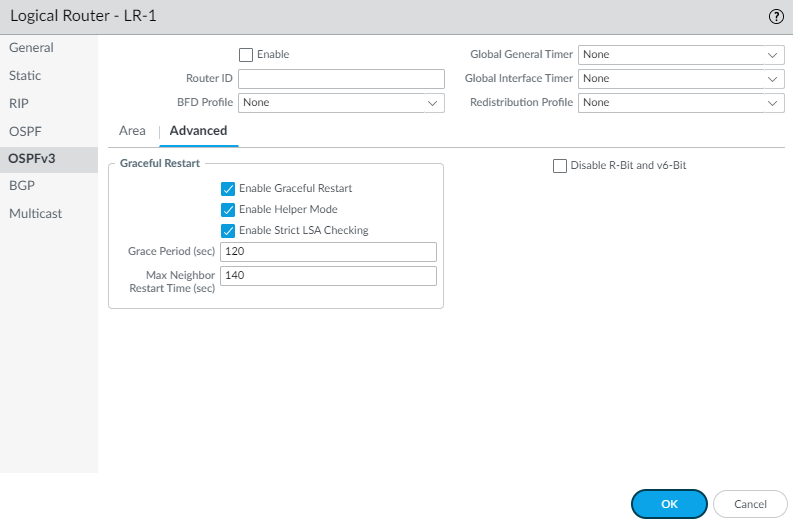The height and width of the screenshot is (531, 793).
Task: Uncheck Enable Strict LSA Checking
Action: click(x=228, y=230)
